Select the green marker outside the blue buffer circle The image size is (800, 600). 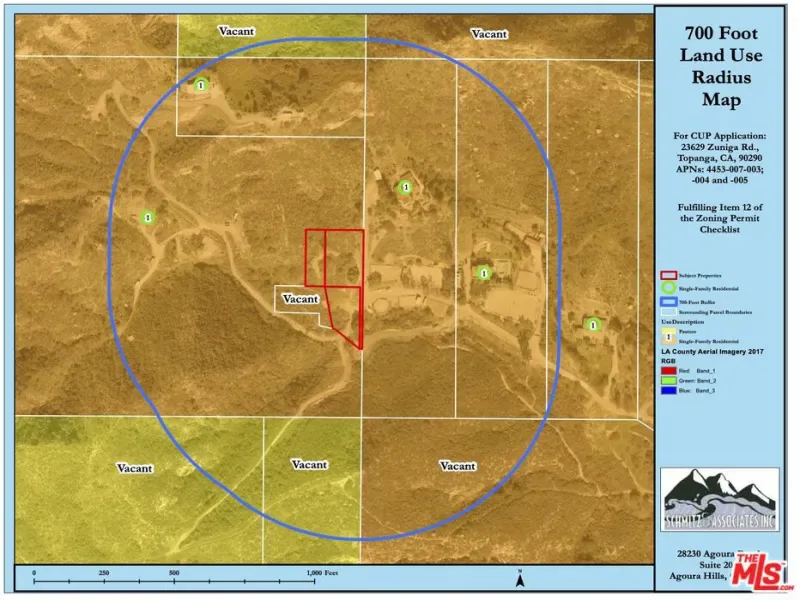pos(593,324)
